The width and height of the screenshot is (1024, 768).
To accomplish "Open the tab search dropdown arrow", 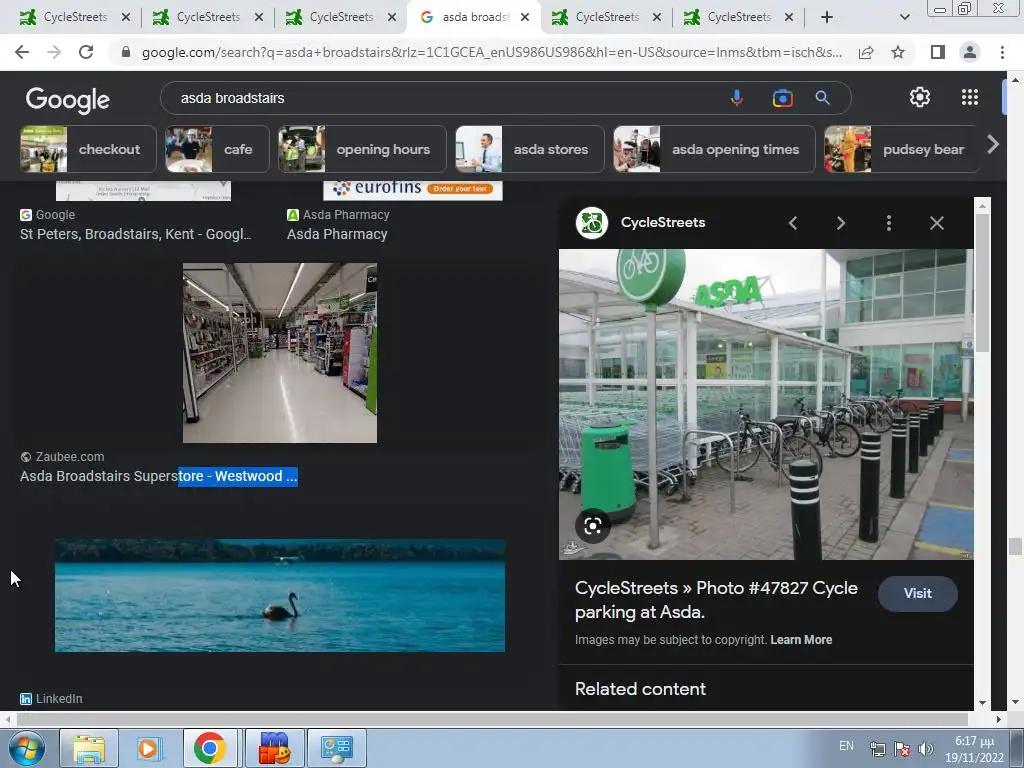I will 904,18.
